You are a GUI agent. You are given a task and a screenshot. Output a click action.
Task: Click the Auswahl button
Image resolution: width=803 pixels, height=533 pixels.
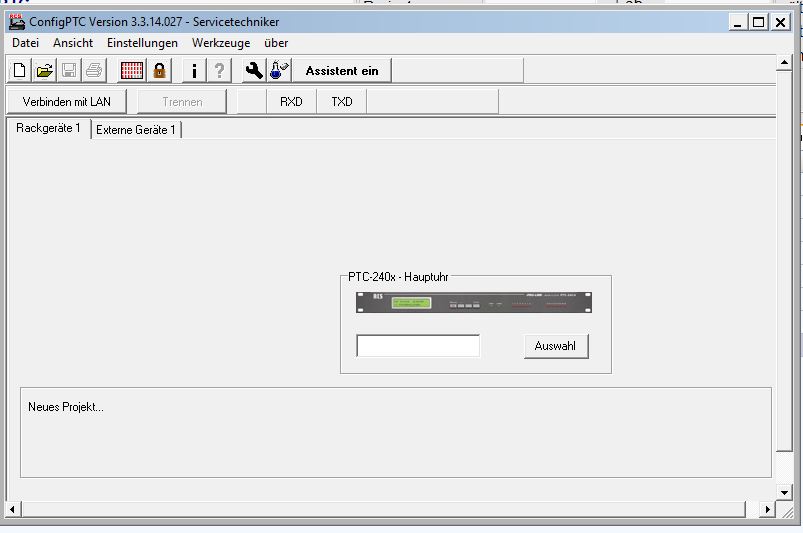coord(555,346)
